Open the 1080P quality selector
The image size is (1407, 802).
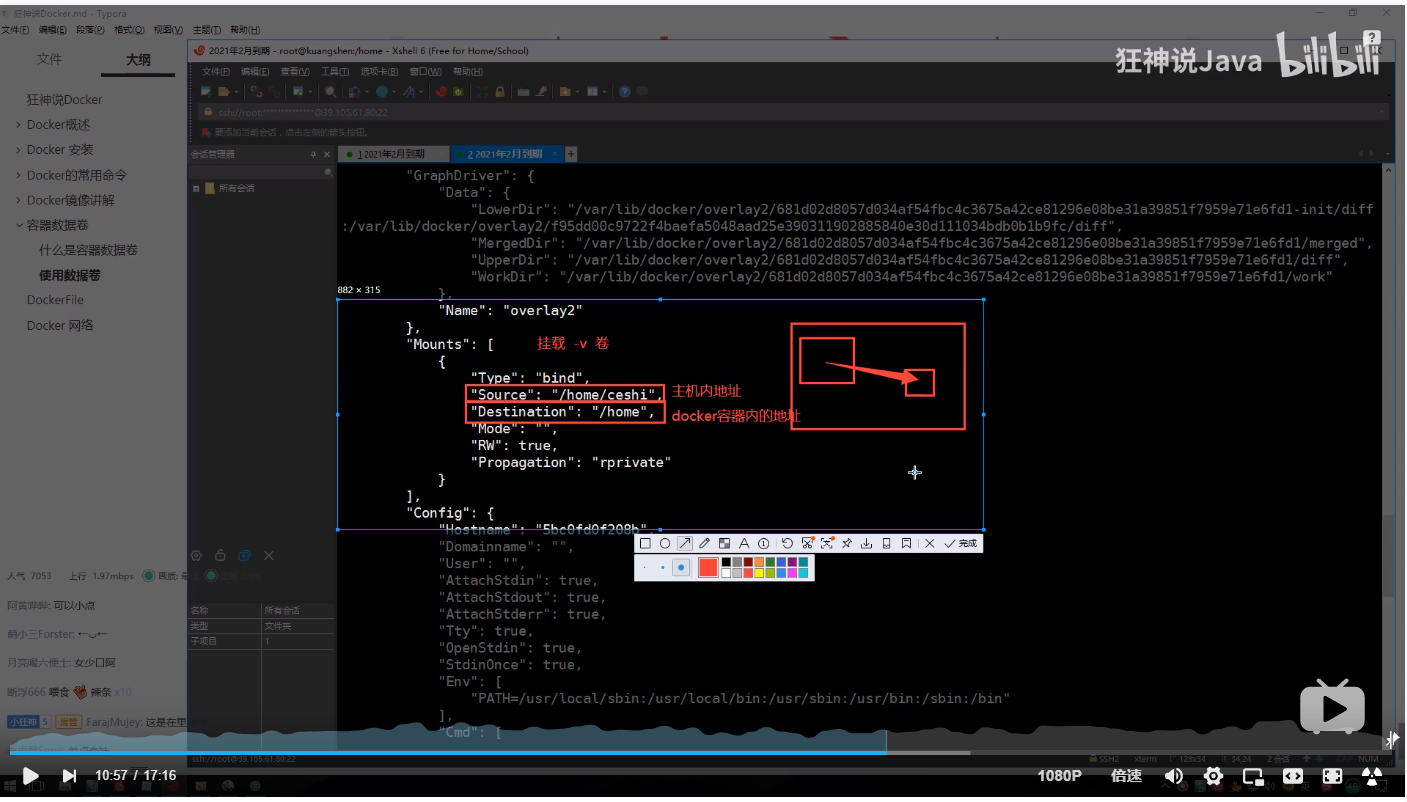tap(1059, 775)
